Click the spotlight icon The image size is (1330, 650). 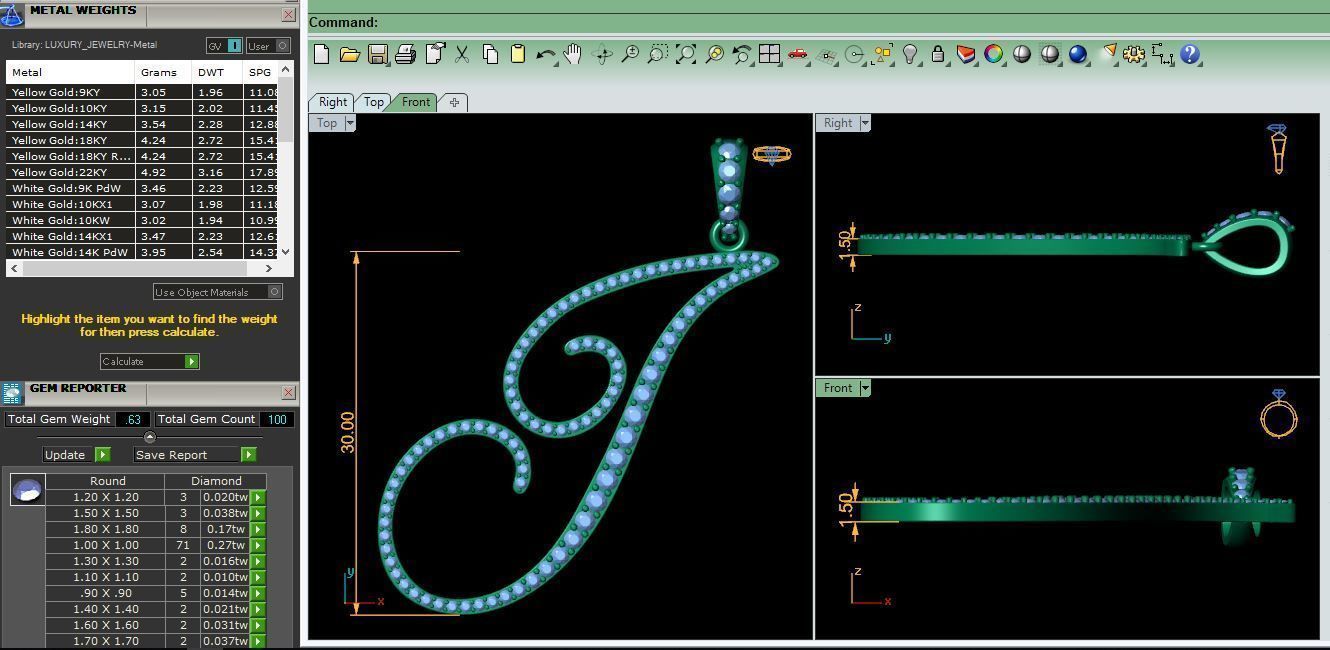[x=1107, y=54]
